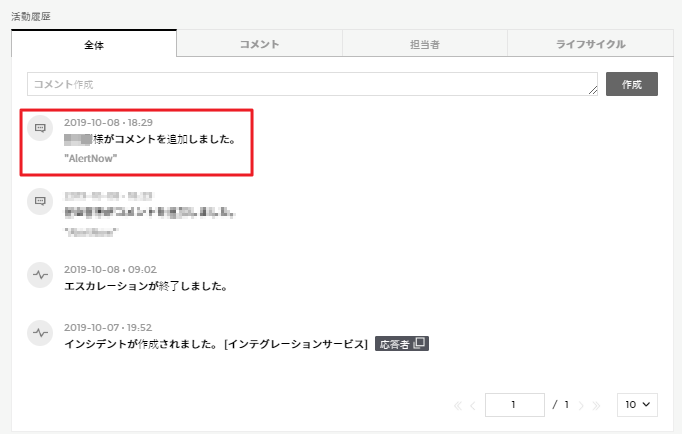Screen dimensions: 682x434
Task: Open the ライフサイクル tab
Action: click(590, 44)
